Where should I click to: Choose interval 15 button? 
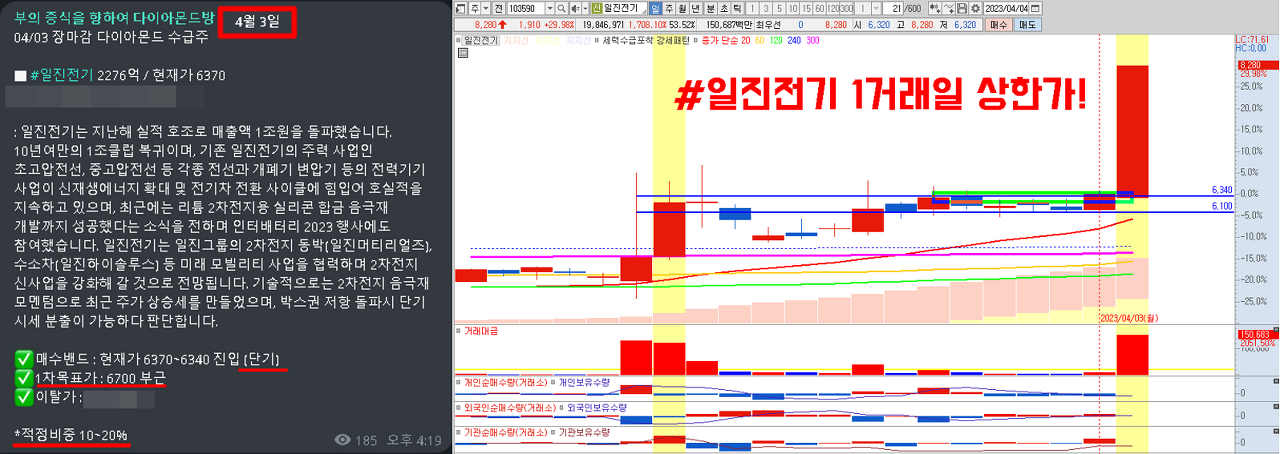pos(806,8)
